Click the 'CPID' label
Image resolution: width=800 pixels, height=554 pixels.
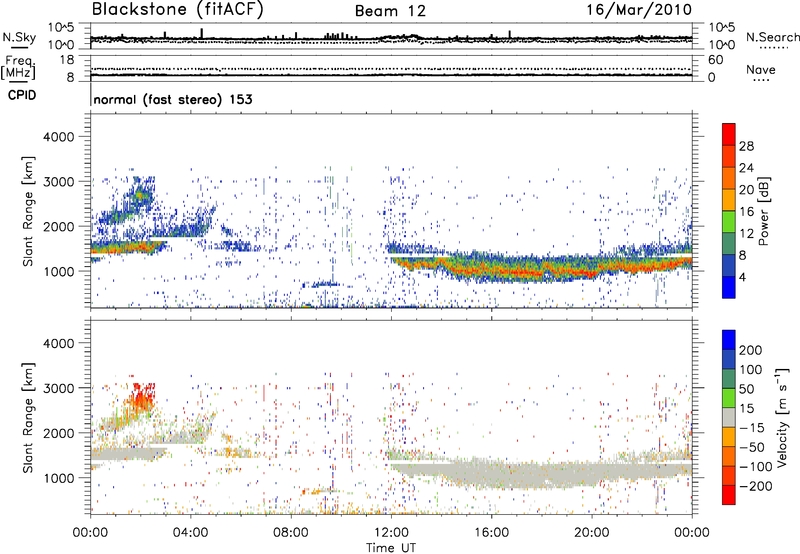pos(22,95)
